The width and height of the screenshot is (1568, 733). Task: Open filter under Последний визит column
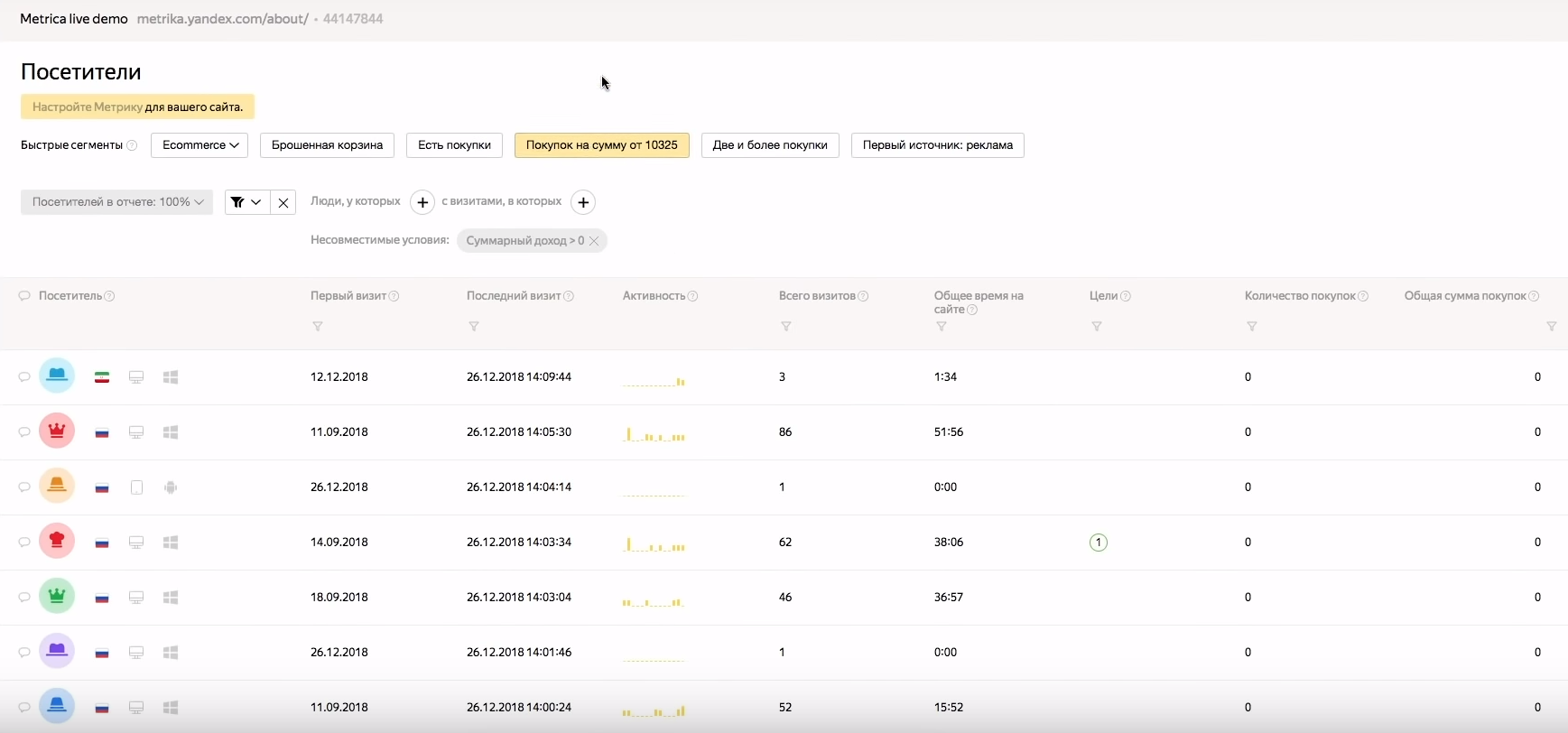tap(474, 327)
